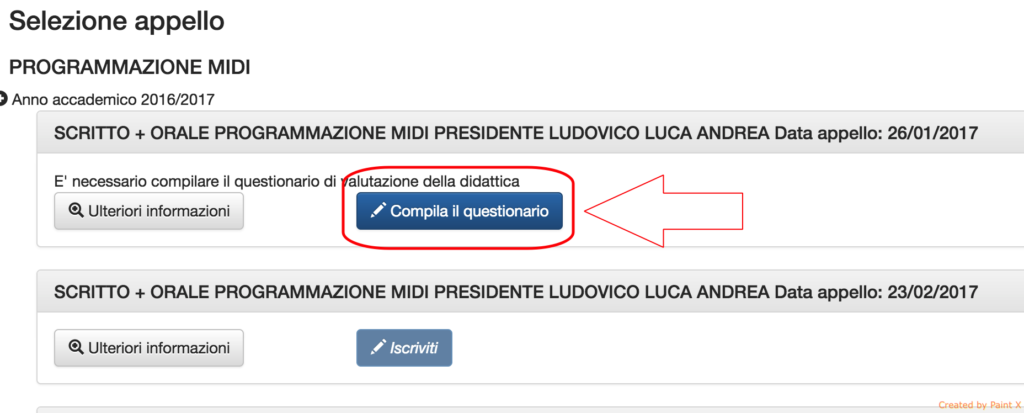Click the Data appello: 26/01/2017 date text
The width and height of the screenshot is (1024, 413).
coord(876,134)
